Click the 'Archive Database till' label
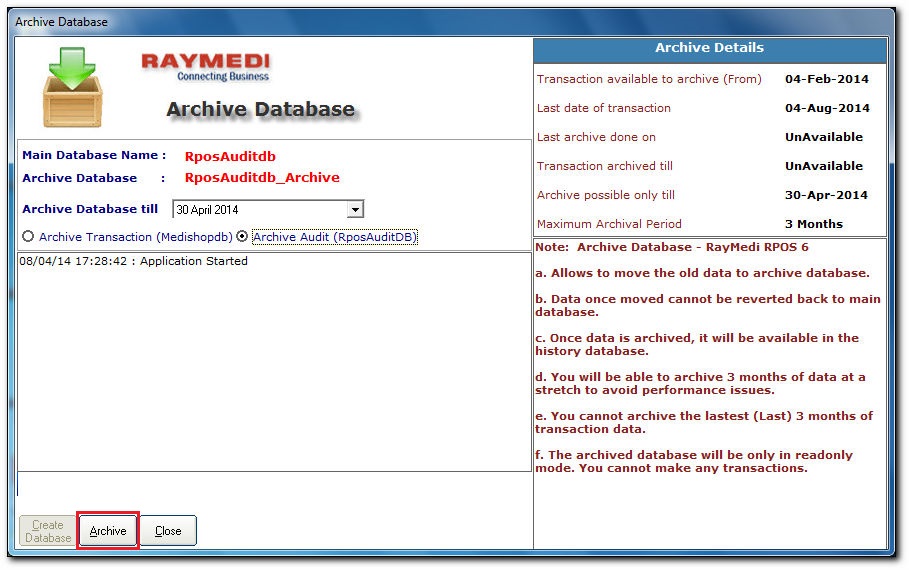 pyautogui.click(x=90, y=209)
